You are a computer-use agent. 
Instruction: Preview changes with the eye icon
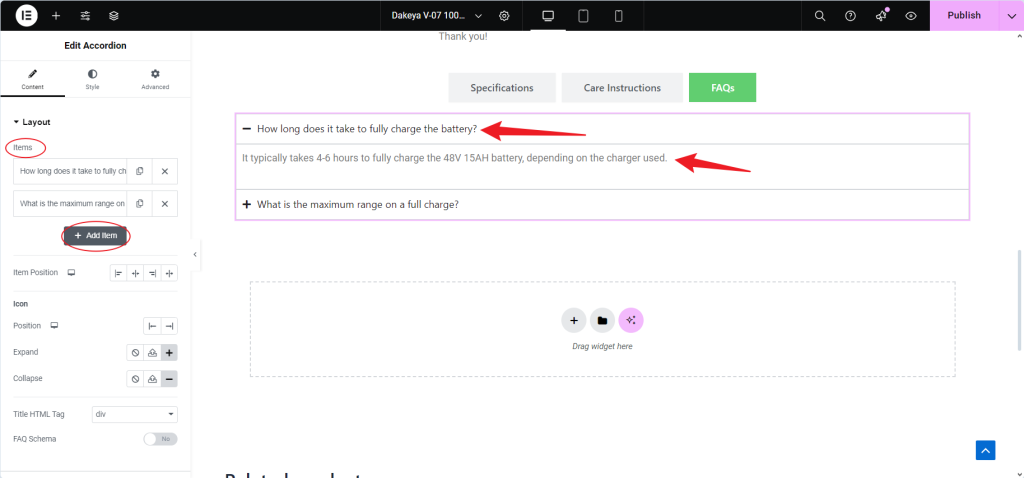pos(911,16)
